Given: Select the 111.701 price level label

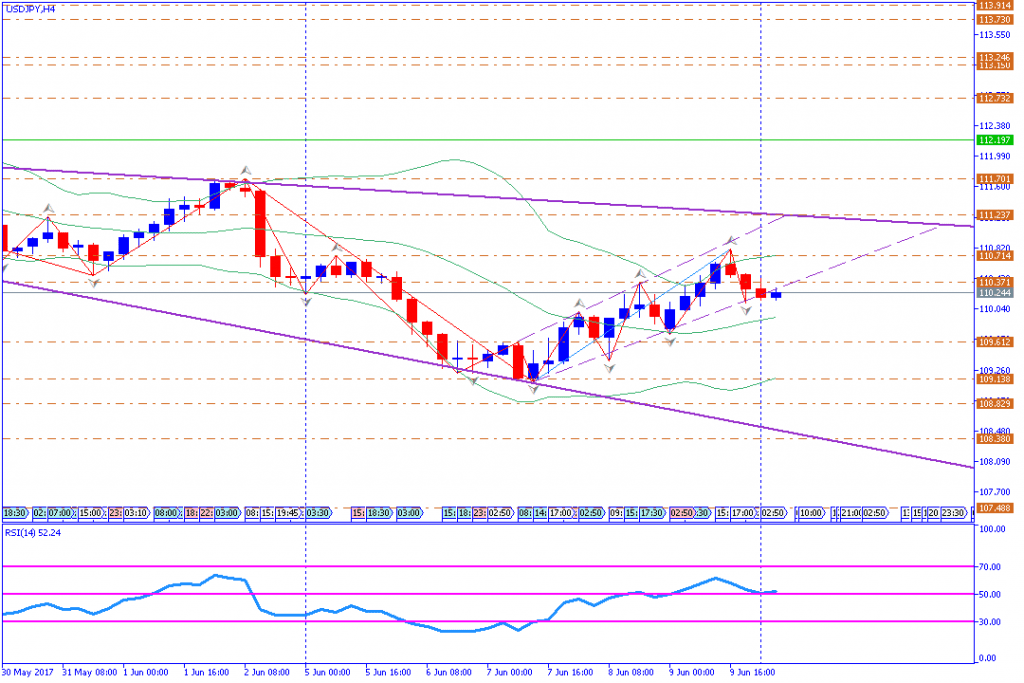Looking at the screenshot, I should click(995, 179).
